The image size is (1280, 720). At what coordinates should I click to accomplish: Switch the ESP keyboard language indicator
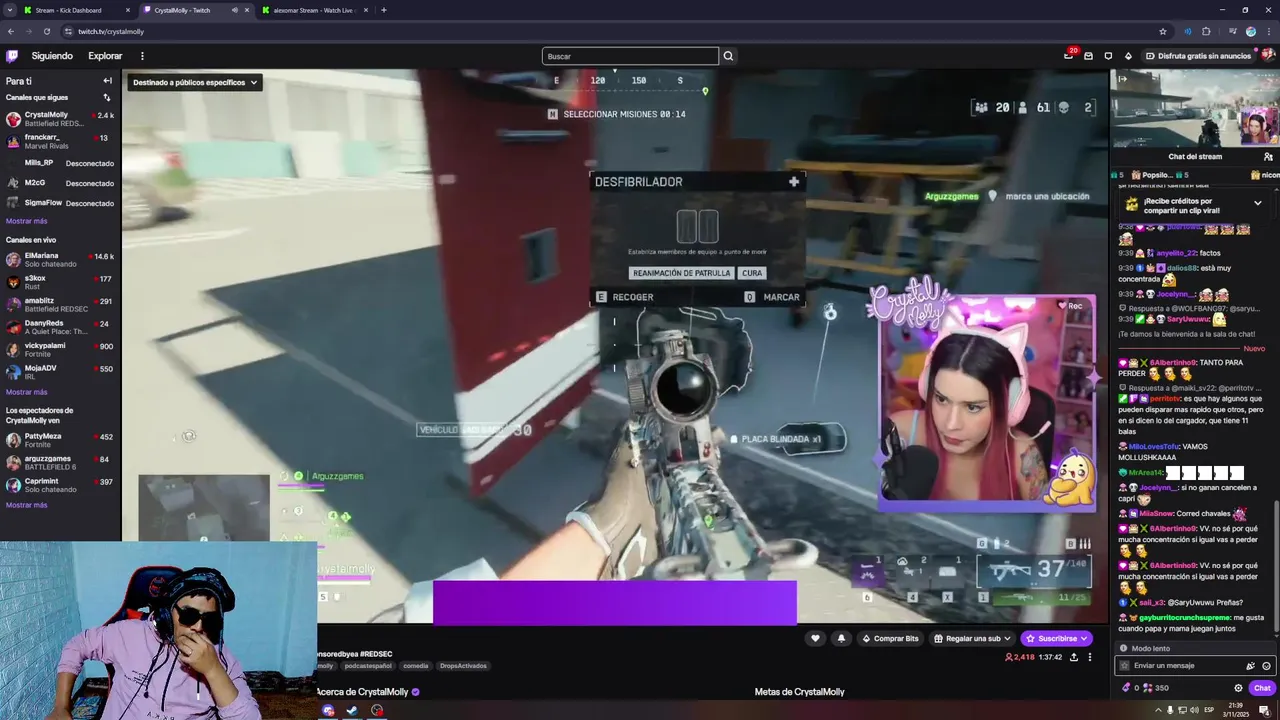[1209, 710]
